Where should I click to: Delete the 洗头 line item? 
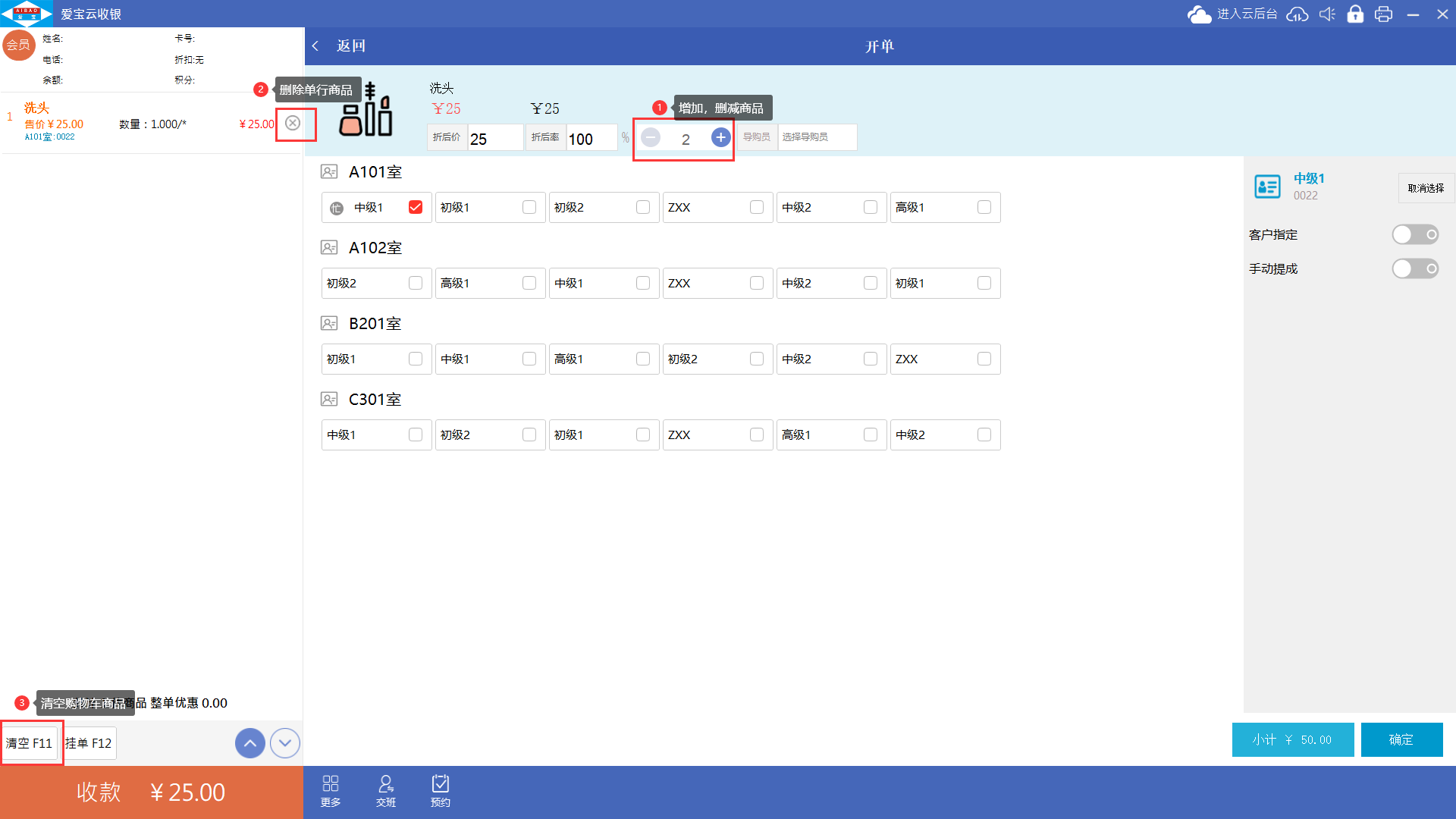point(293,123)
